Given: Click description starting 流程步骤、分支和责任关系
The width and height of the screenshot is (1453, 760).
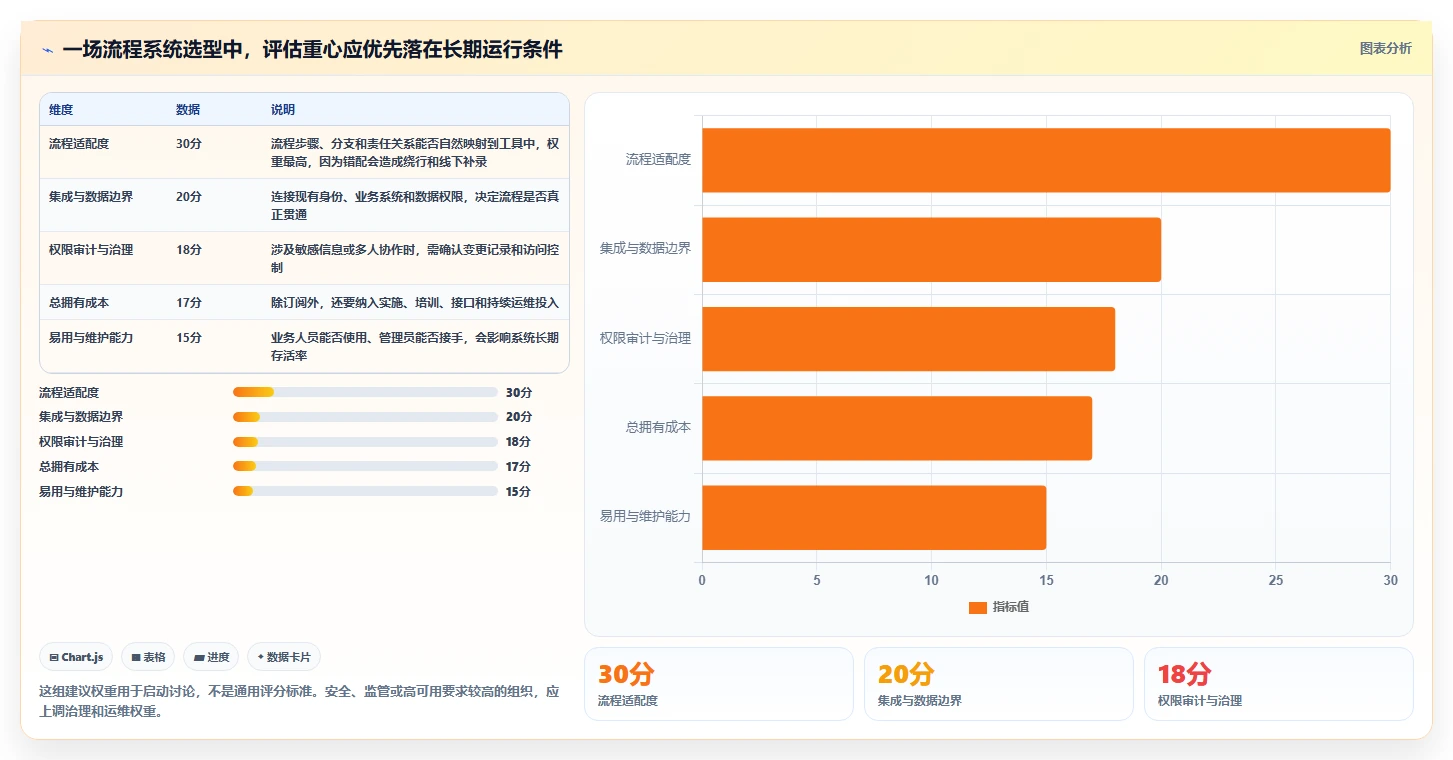Looking at the screenshot, I should pyautogui.click(x=415, y=152).
